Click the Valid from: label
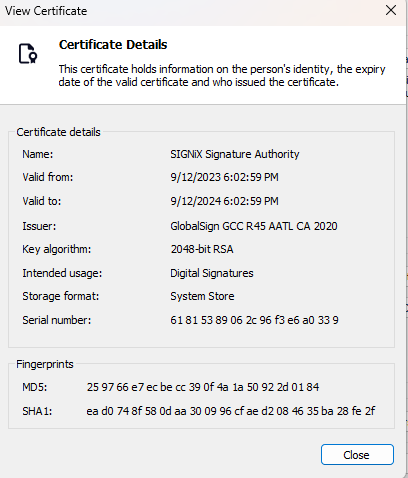 pos(48,177)
